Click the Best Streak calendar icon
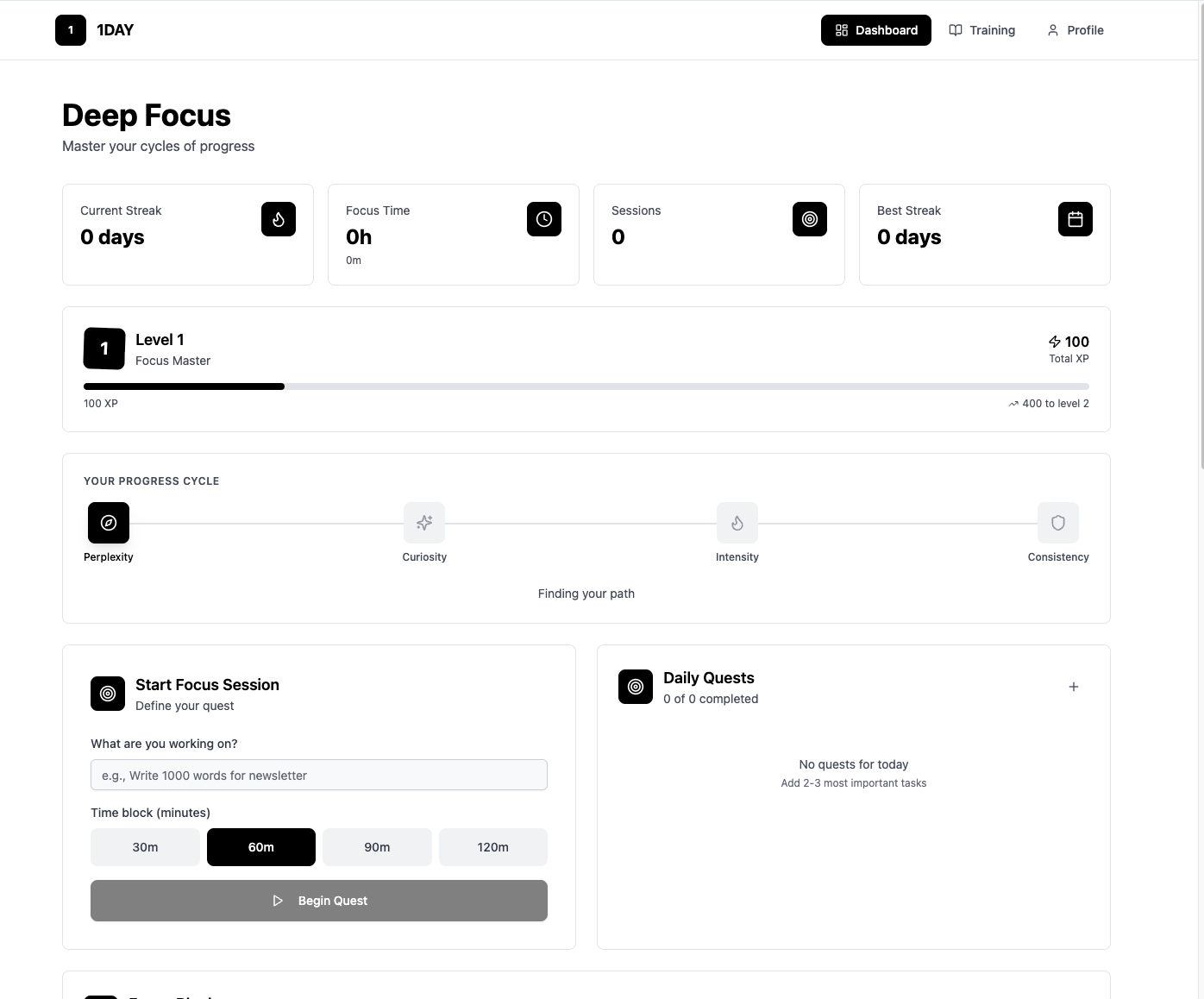 click(x=1075, y=219)
